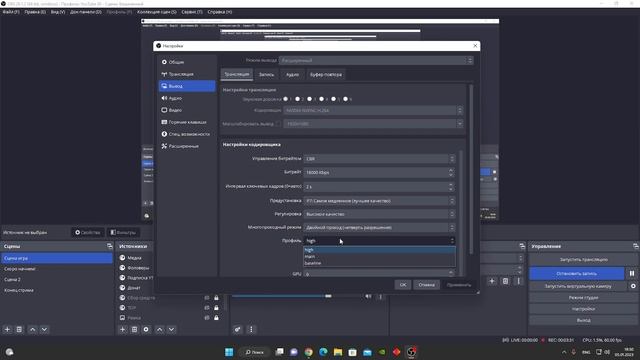Screen dimensions: 640x360
Task: Toggle visibility of the Сбор средств source
Action: (207, 298)
